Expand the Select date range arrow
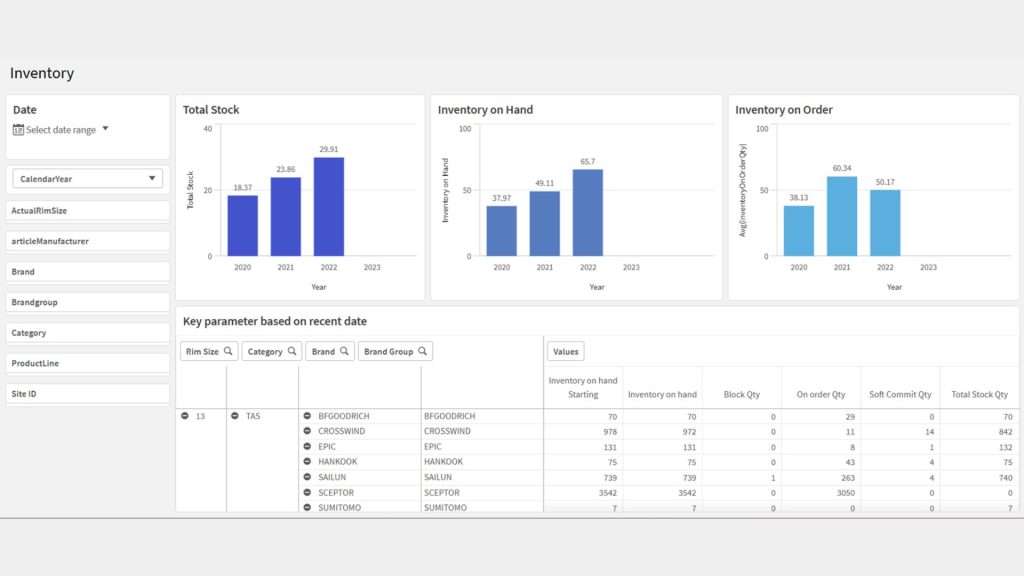Image resolution: width=1024 pixels, height=576 pixels. tap(105, 129)
